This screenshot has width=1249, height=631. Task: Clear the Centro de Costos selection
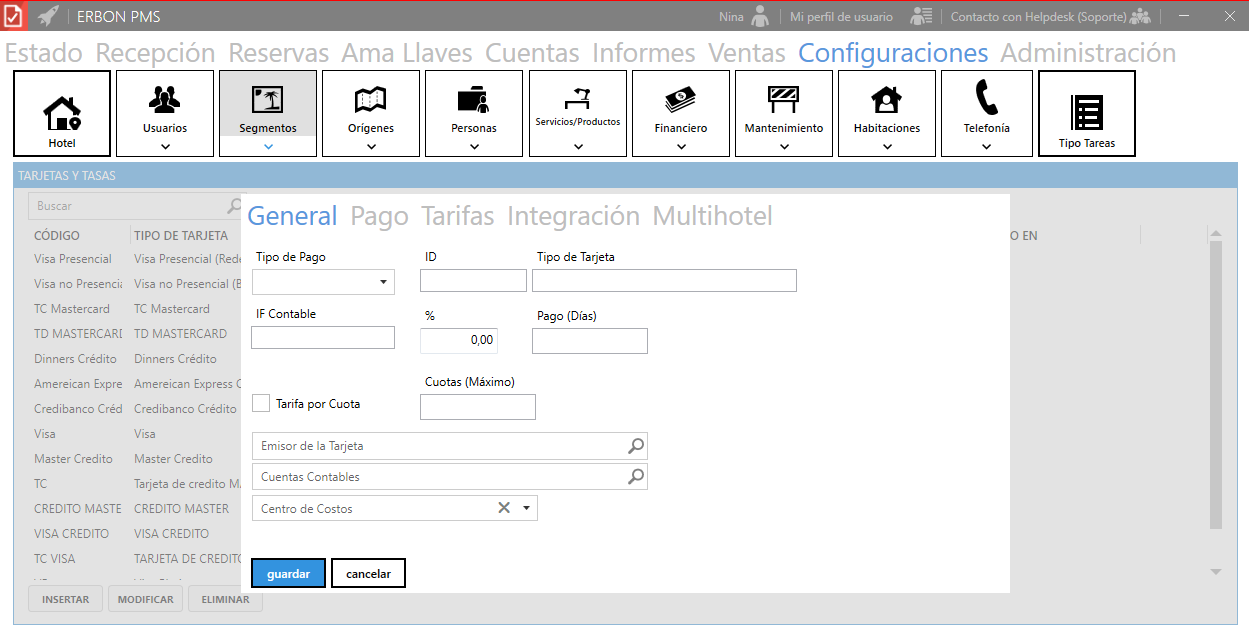tap(504, 508)
